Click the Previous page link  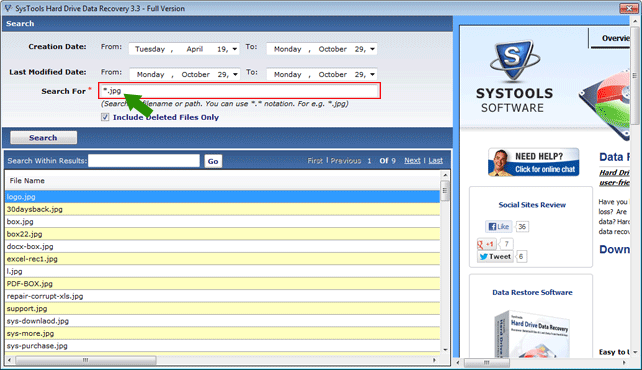(x=346, y=160)
